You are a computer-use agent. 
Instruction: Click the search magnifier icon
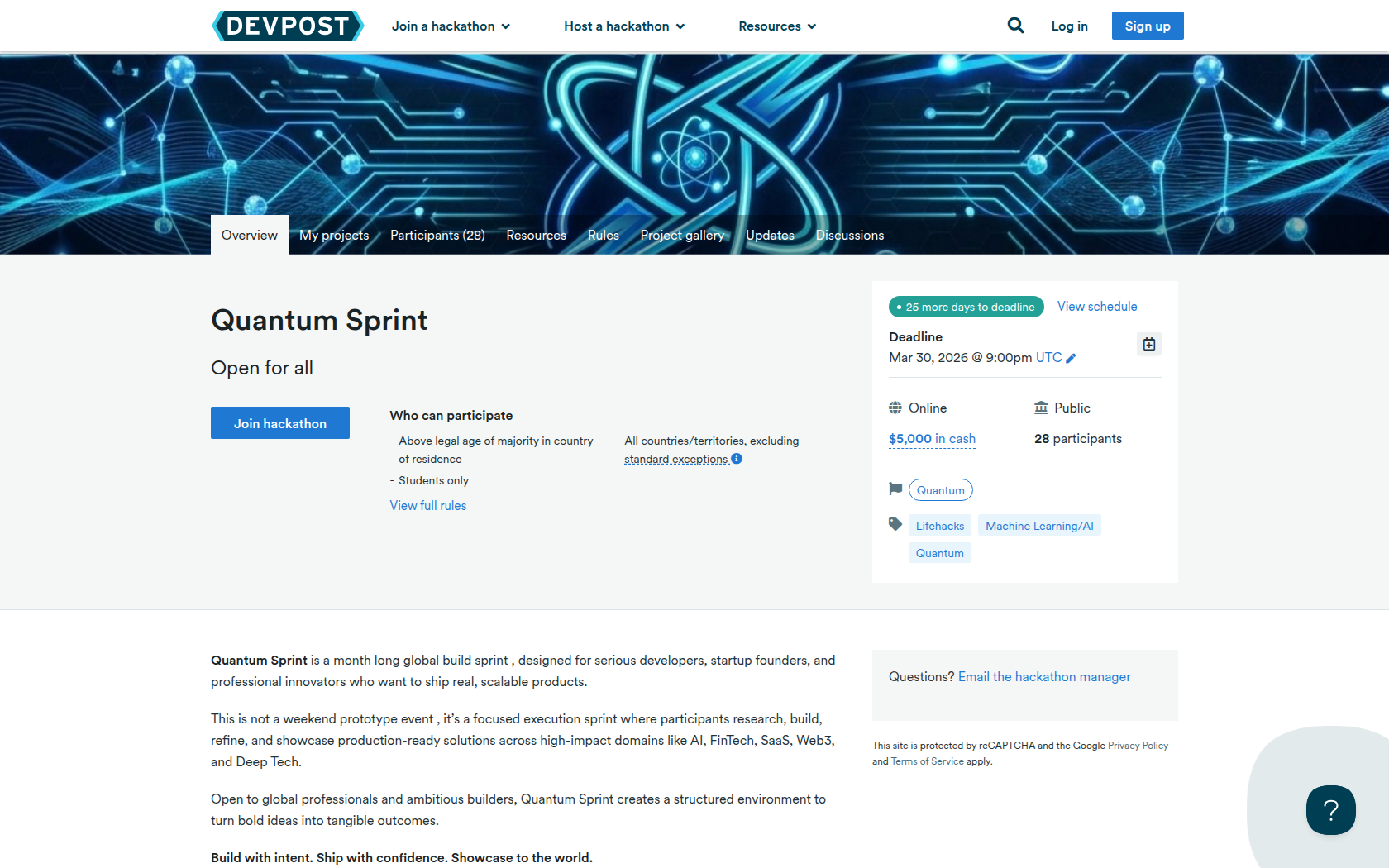[x=1015, y=26]
